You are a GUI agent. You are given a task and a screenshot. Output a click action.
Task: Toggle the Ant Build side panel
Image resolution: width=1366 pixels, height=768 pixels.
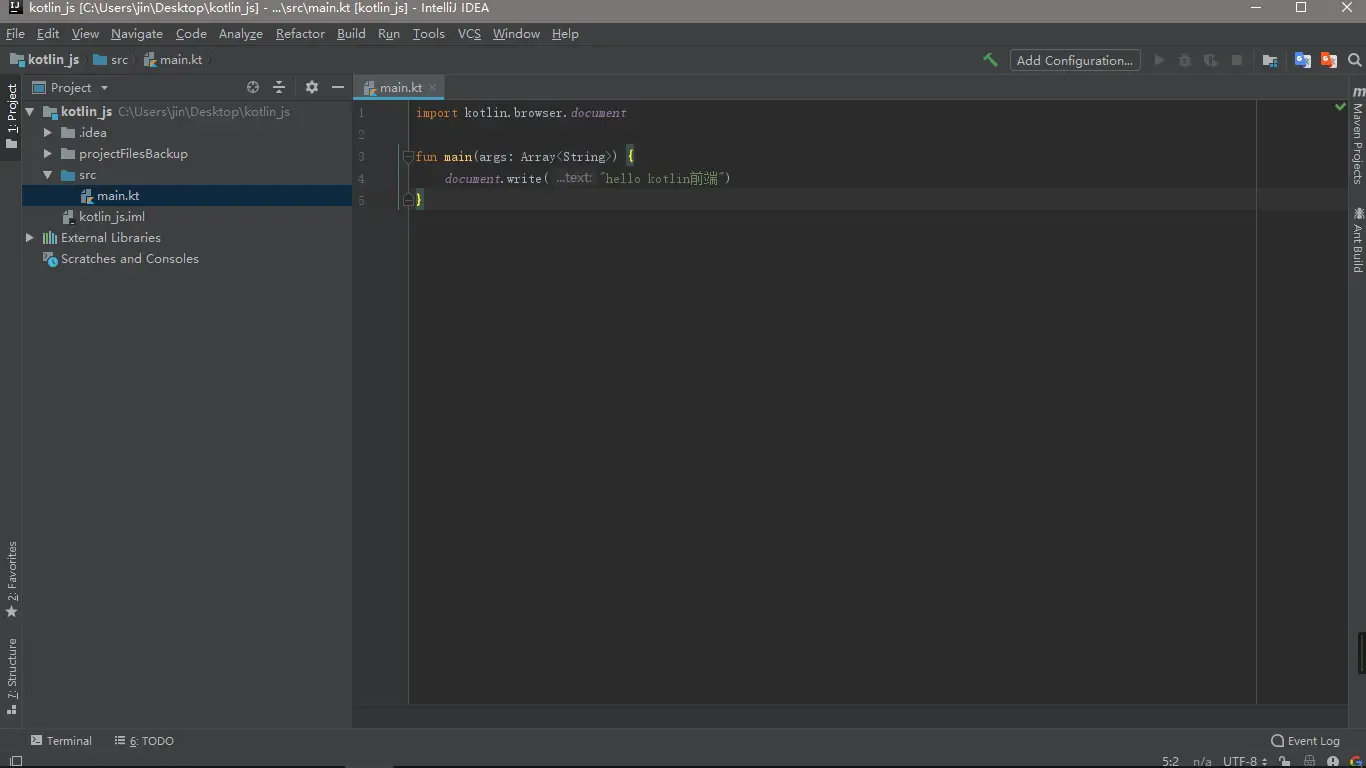click(x=1357, y=240)
